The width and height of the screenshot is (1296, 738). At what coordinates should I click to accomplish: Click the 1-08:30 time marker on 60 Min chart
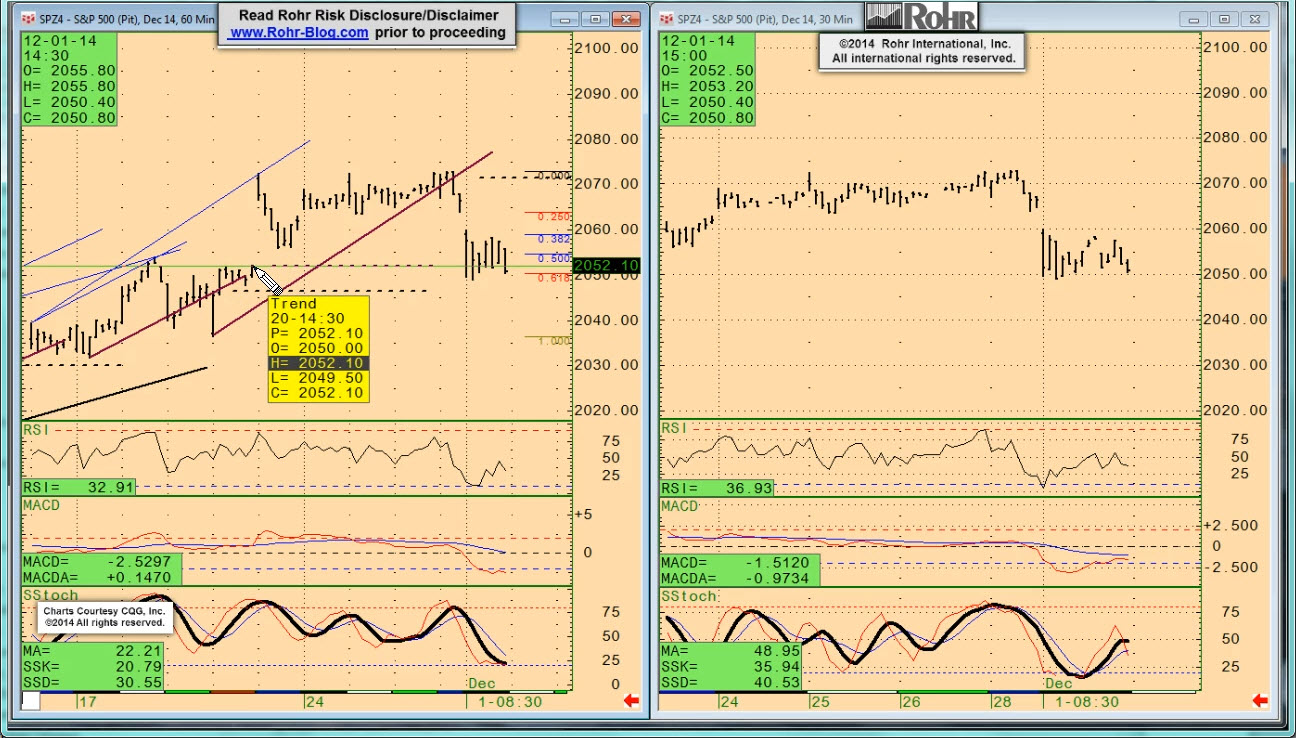[x=510, y=702]
